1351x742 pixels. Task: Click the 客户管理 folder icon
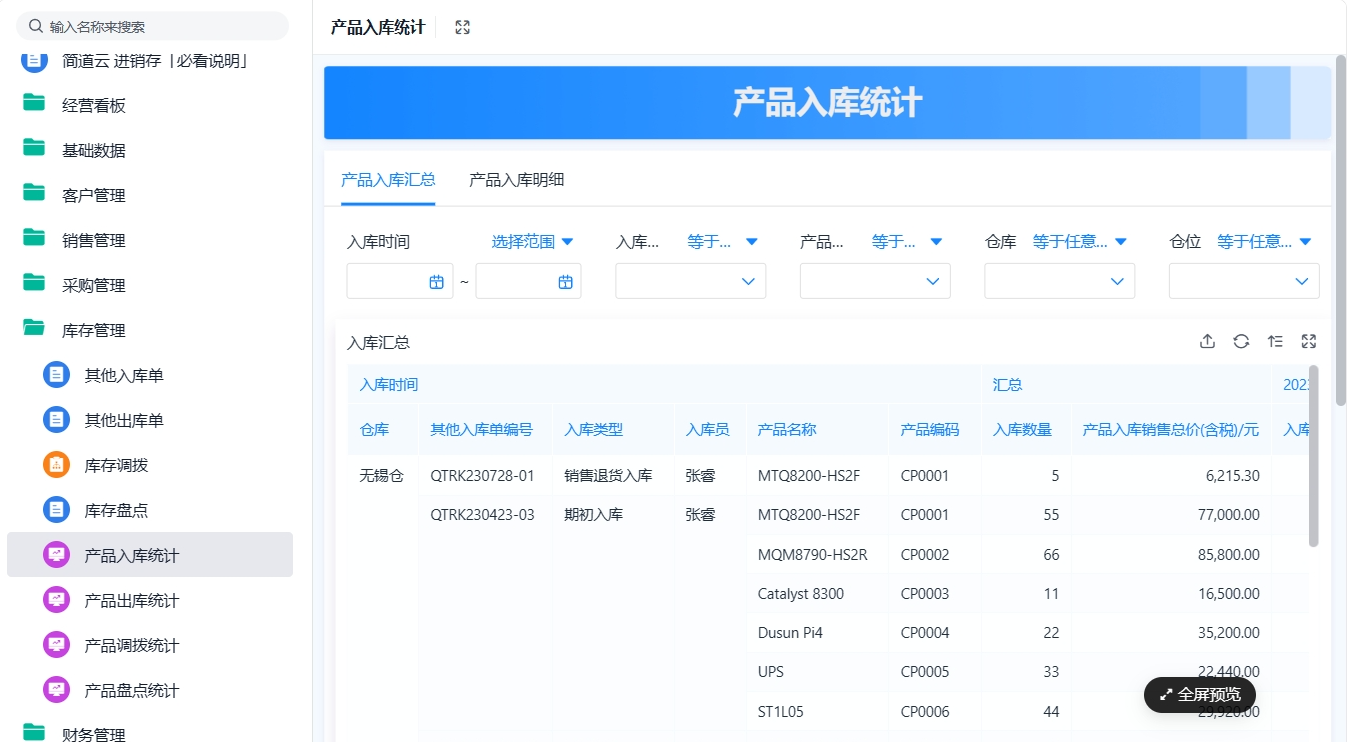point(35,192)
